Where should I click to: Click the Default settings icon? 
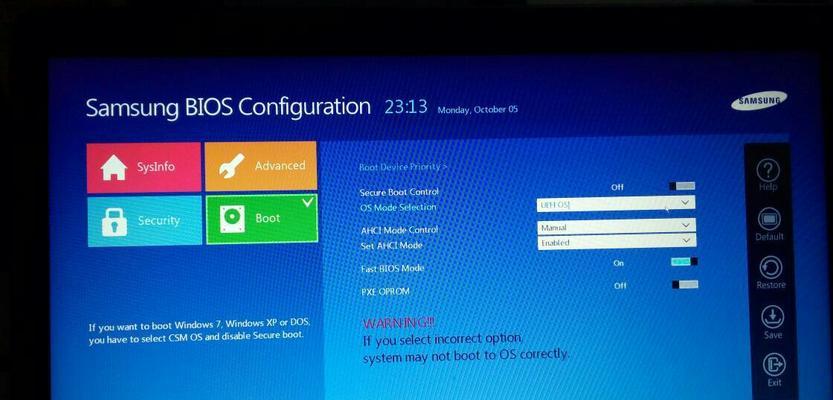[769, 218]
